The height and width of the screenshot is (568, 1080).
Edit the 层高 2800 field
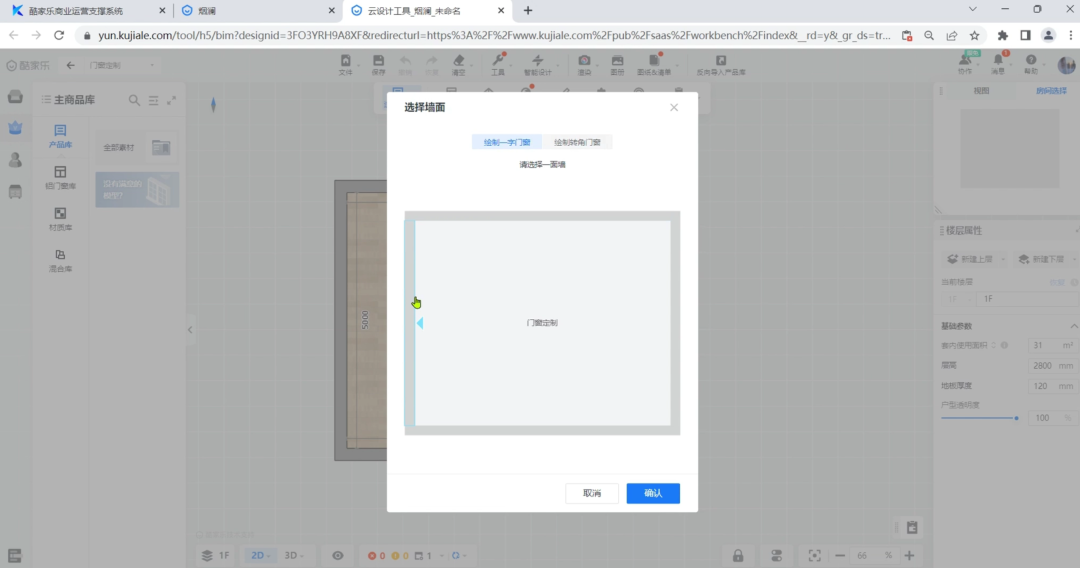(1052, 366)
